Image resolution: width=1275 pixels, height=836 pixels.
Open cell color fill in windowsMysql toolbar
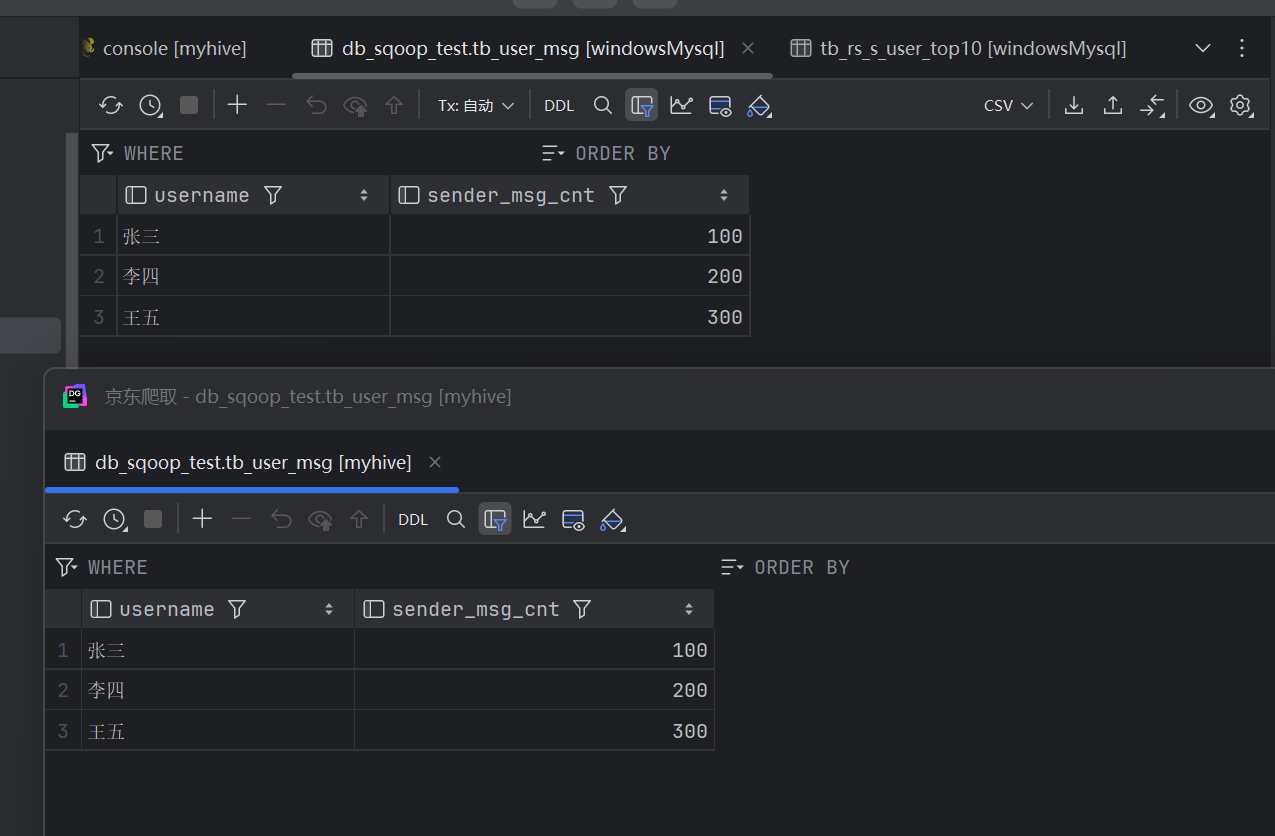(x=759, y=106)
